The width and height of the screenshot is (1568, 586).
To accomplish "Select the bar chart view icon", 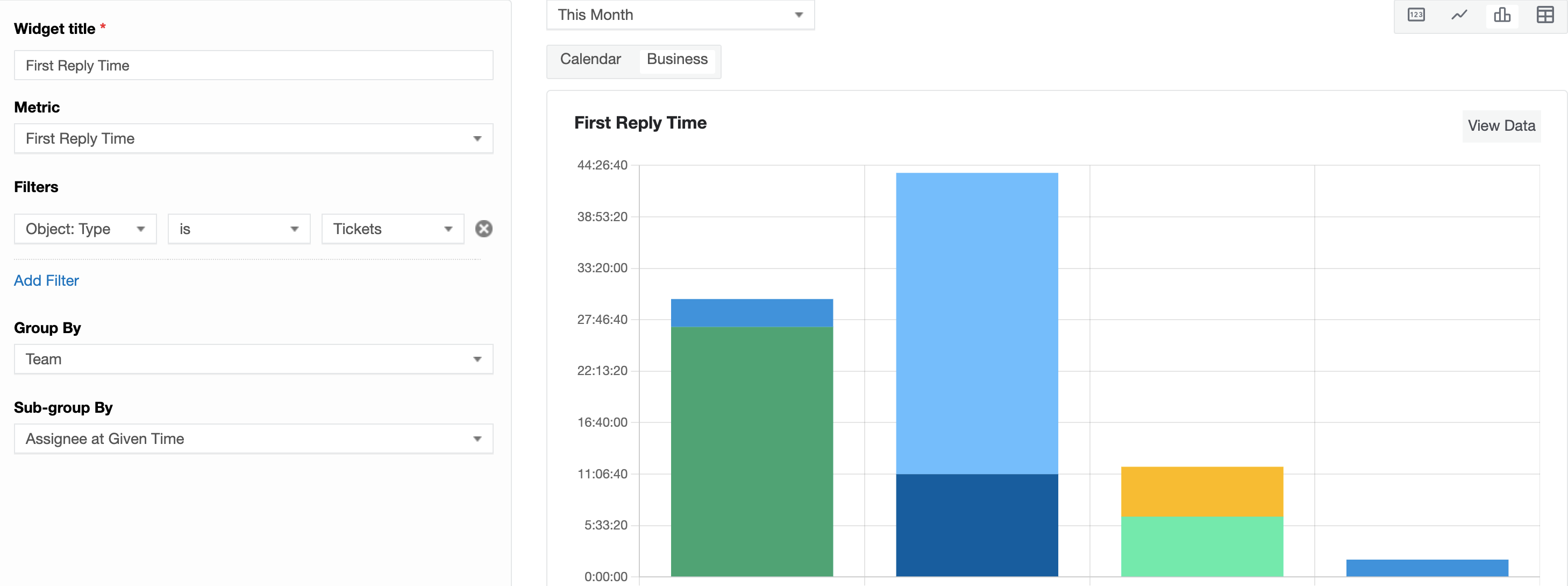I will pyautogui.click(x=1502, y=15).
